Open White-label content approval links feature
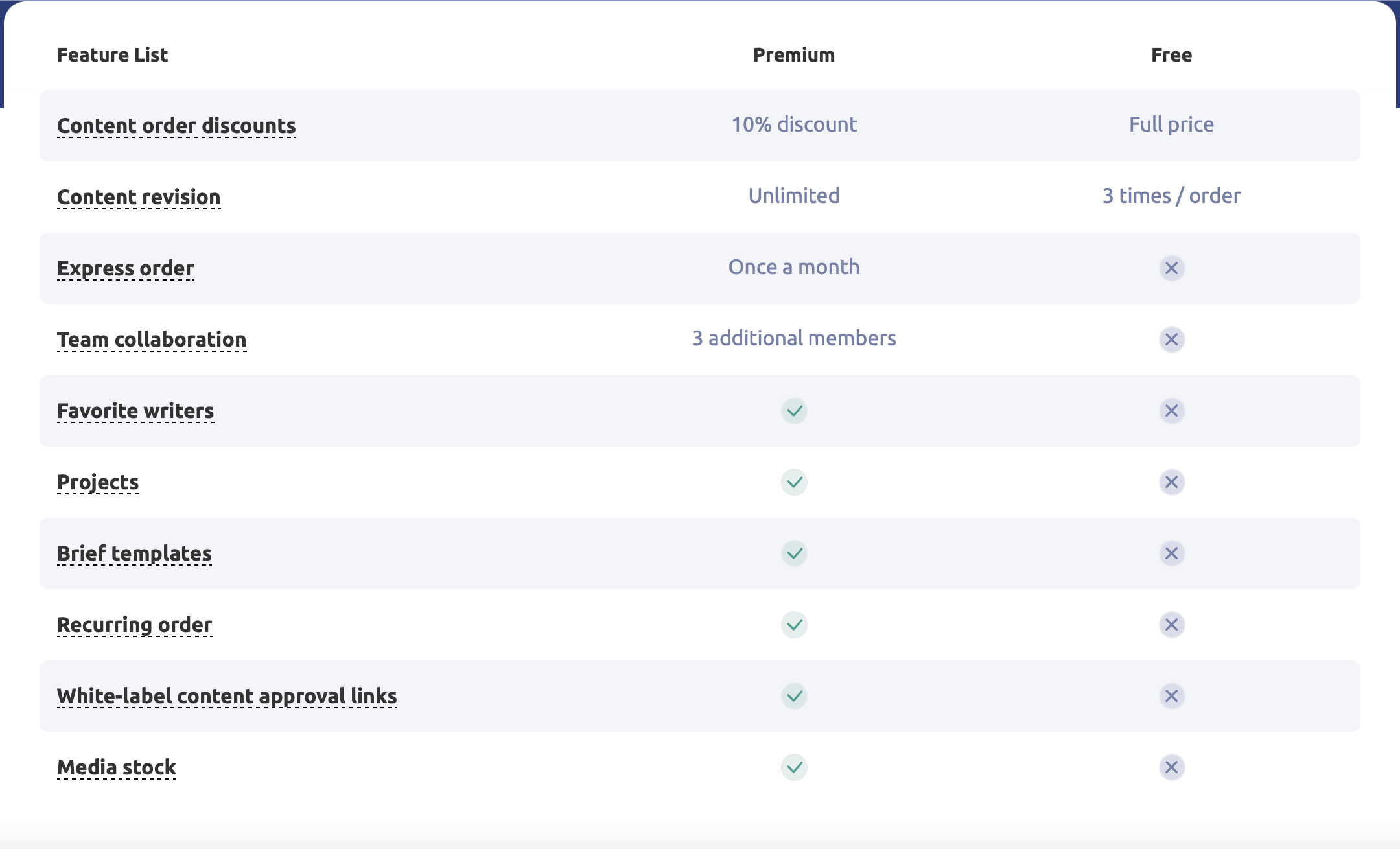Screen dimensions: 1400x849 point(227,696)
